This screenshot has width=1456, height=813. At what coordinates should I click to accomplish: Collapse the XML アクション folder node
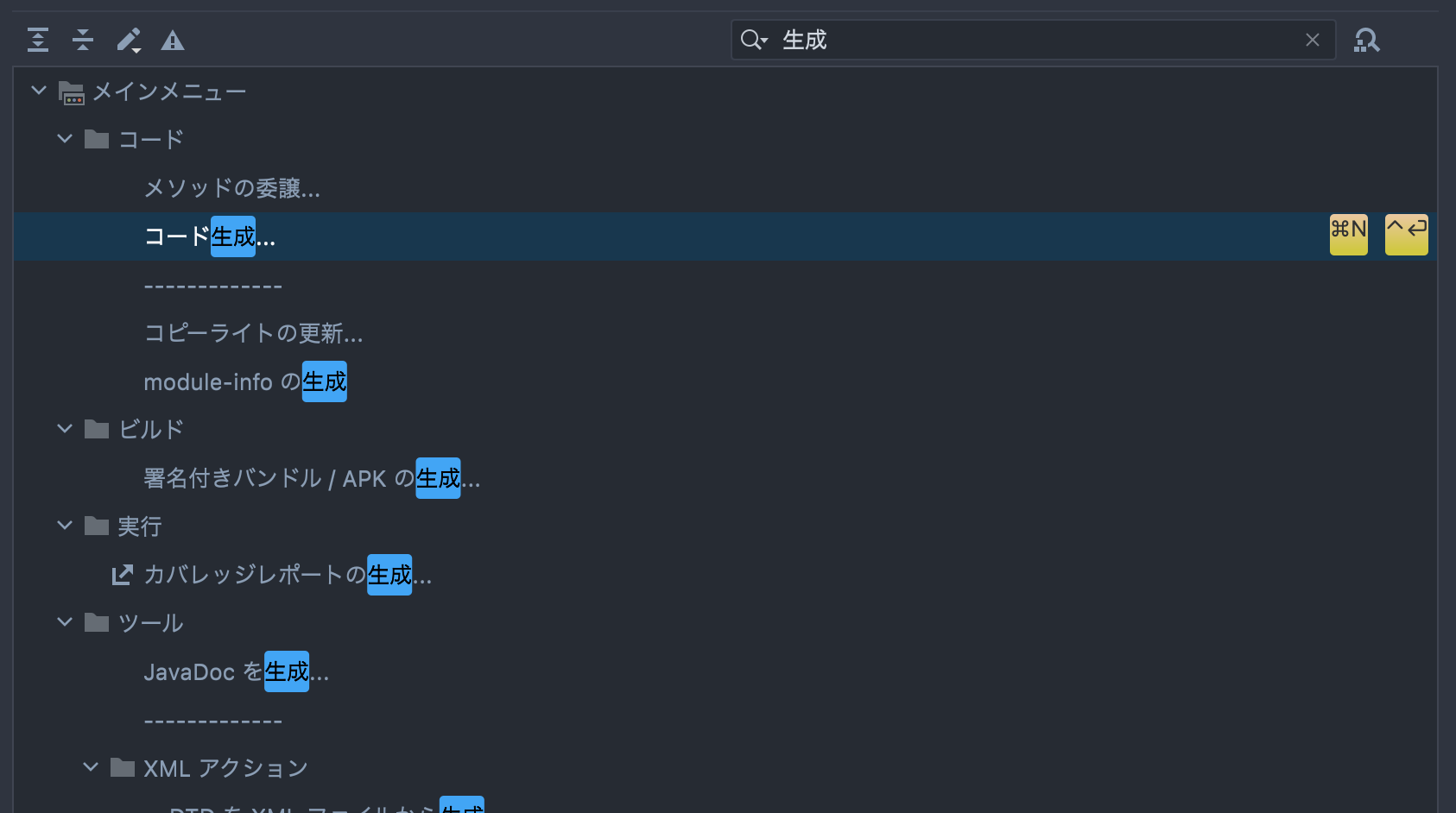tap(91, 766)
